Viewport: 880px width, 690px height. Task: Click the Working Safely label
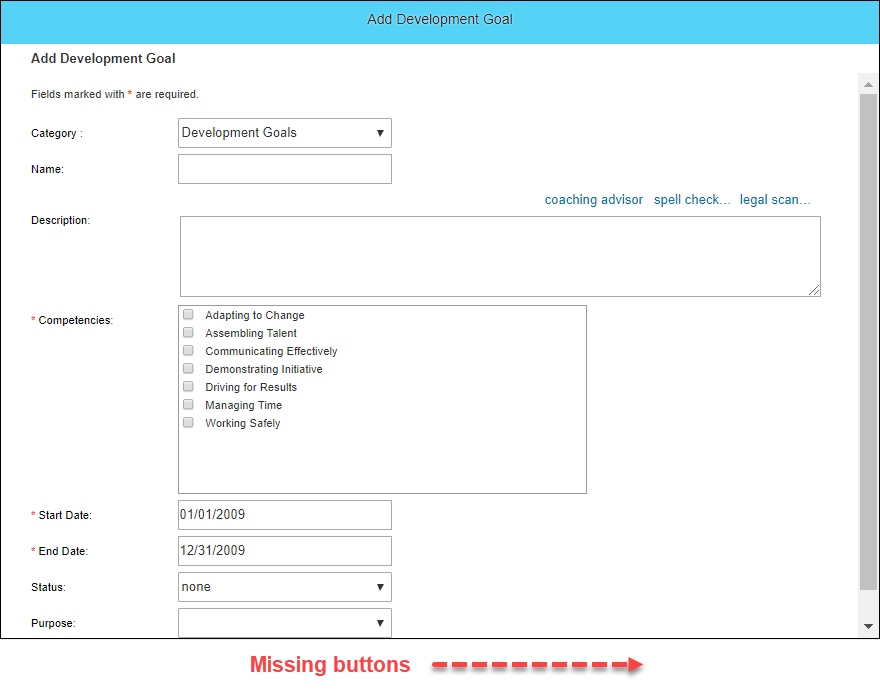(242, 423)
